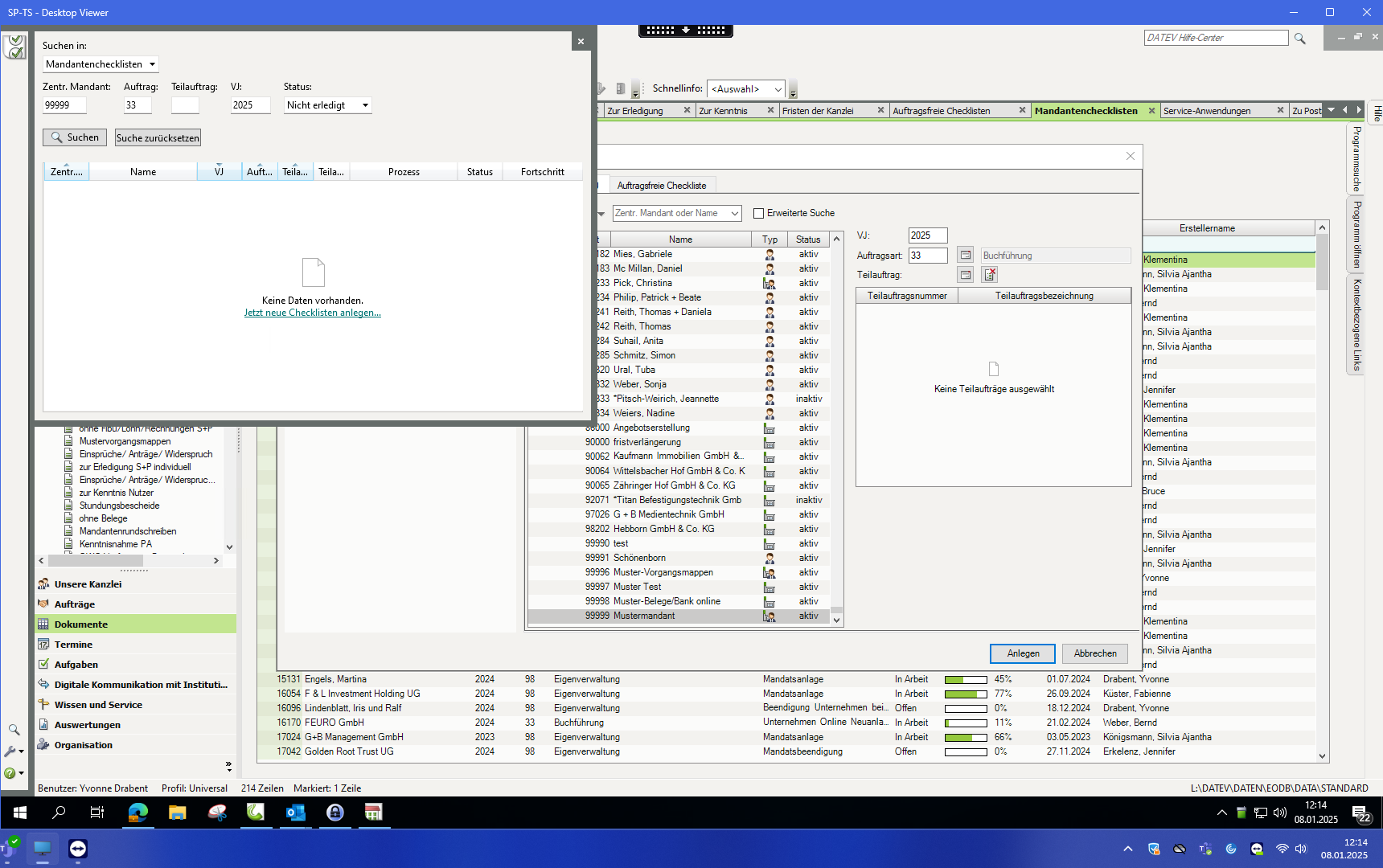Switch to the Fristen der Kanzlei tab
The width and height of the screenshot is (1383, 868).
click(818, 111)
